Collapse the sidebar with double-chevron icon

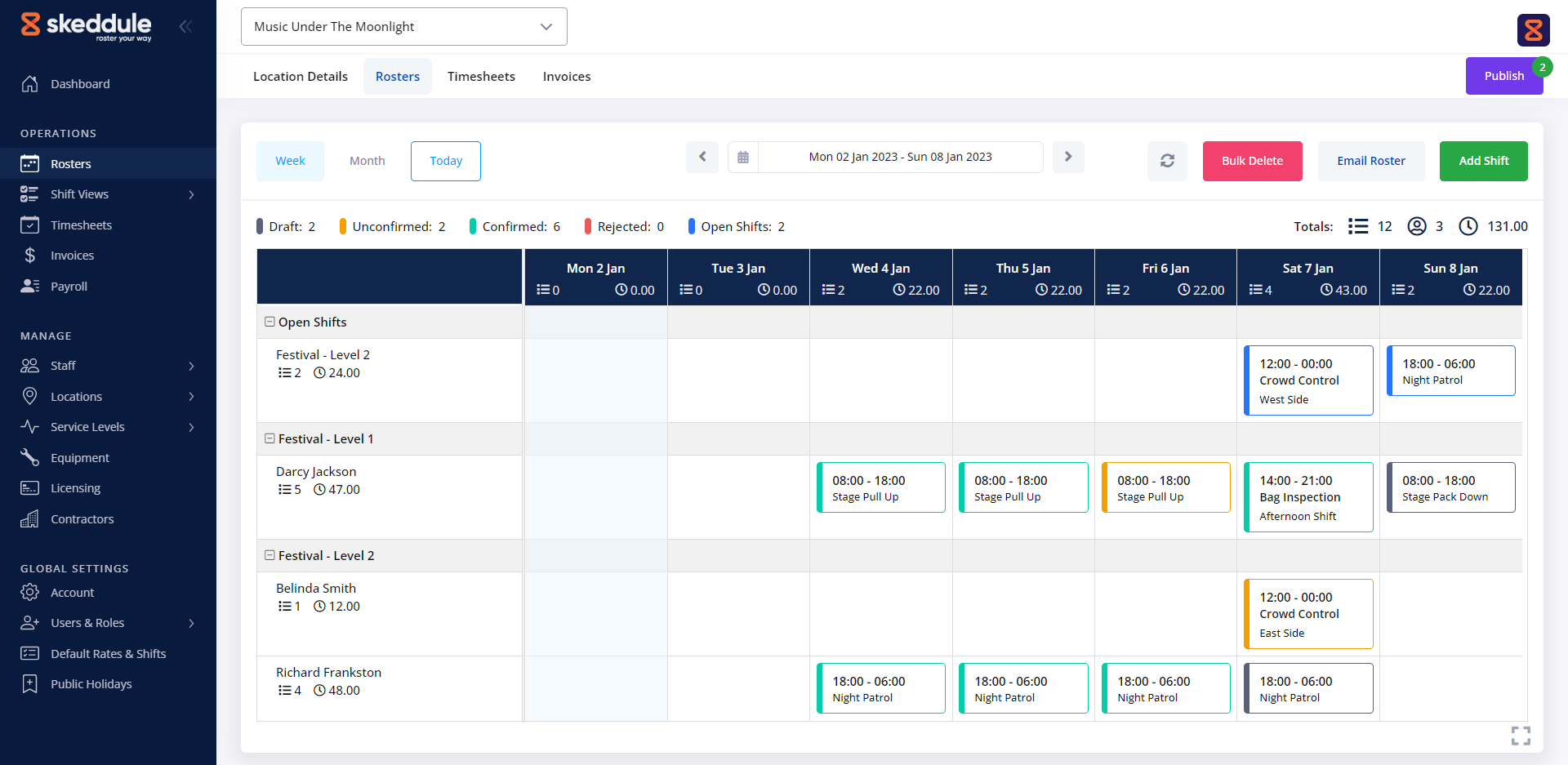186,26
